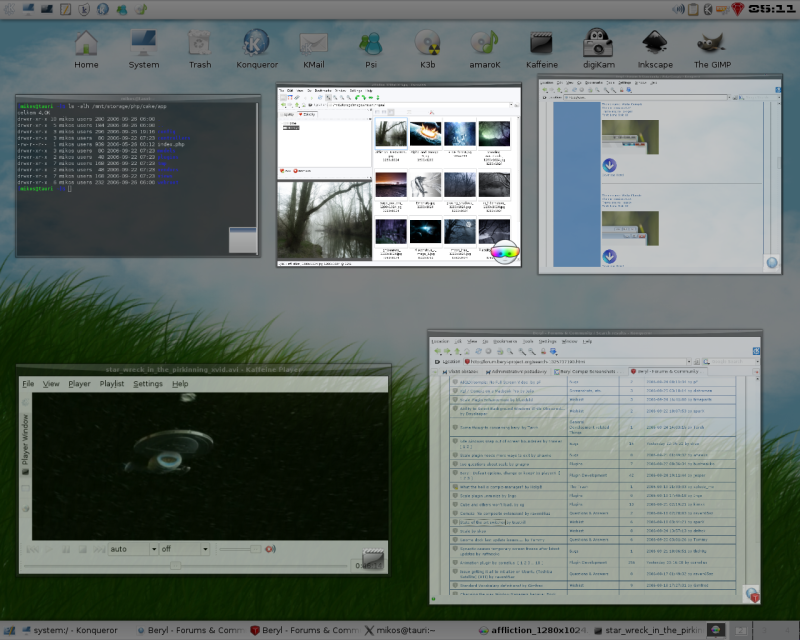Viewport: 800px width, 640px height.
Task: Open the 'auto' dropdown in Kaffeine
Action: 133,549
